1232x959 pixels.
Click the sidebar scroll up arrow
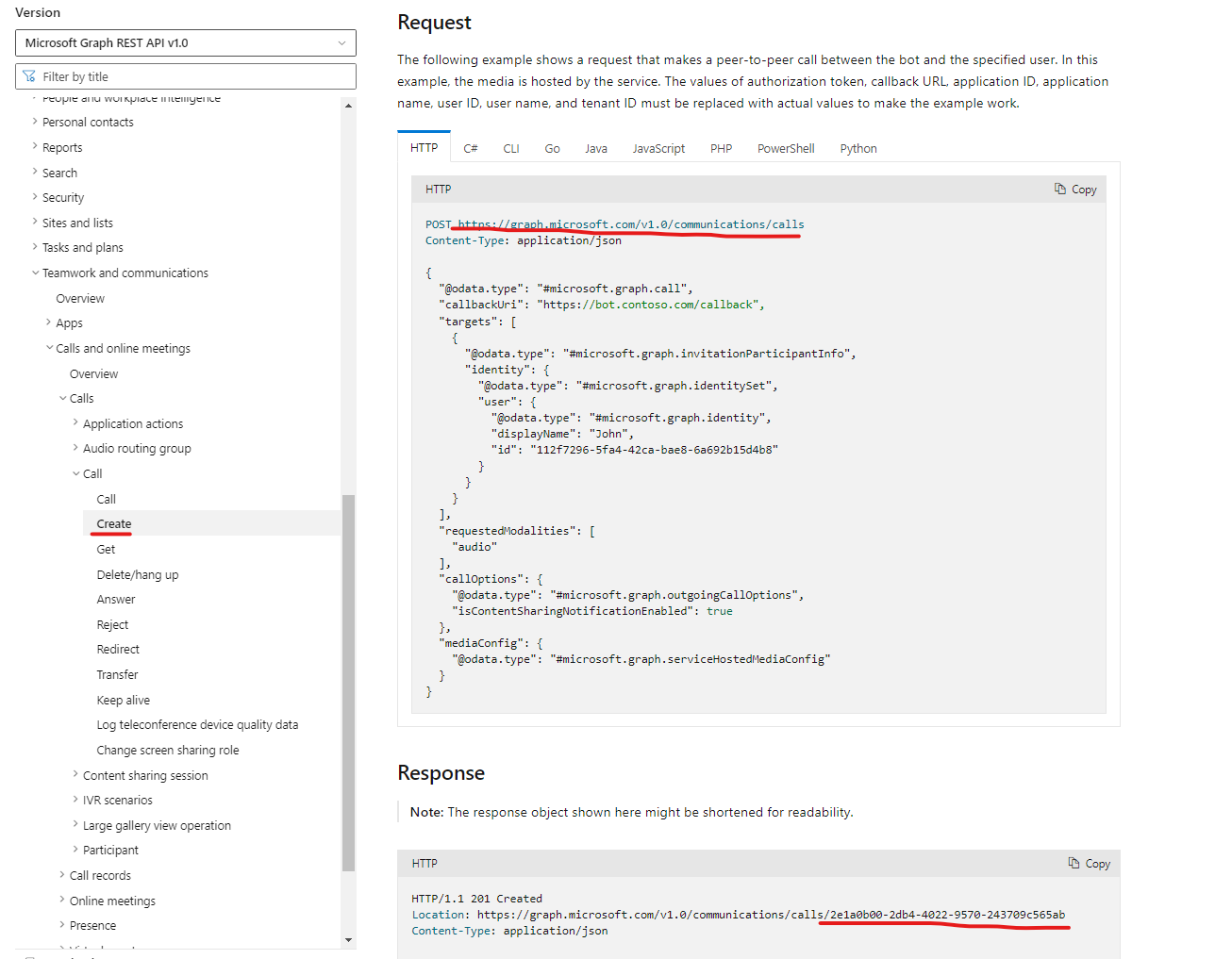[349, 106]
